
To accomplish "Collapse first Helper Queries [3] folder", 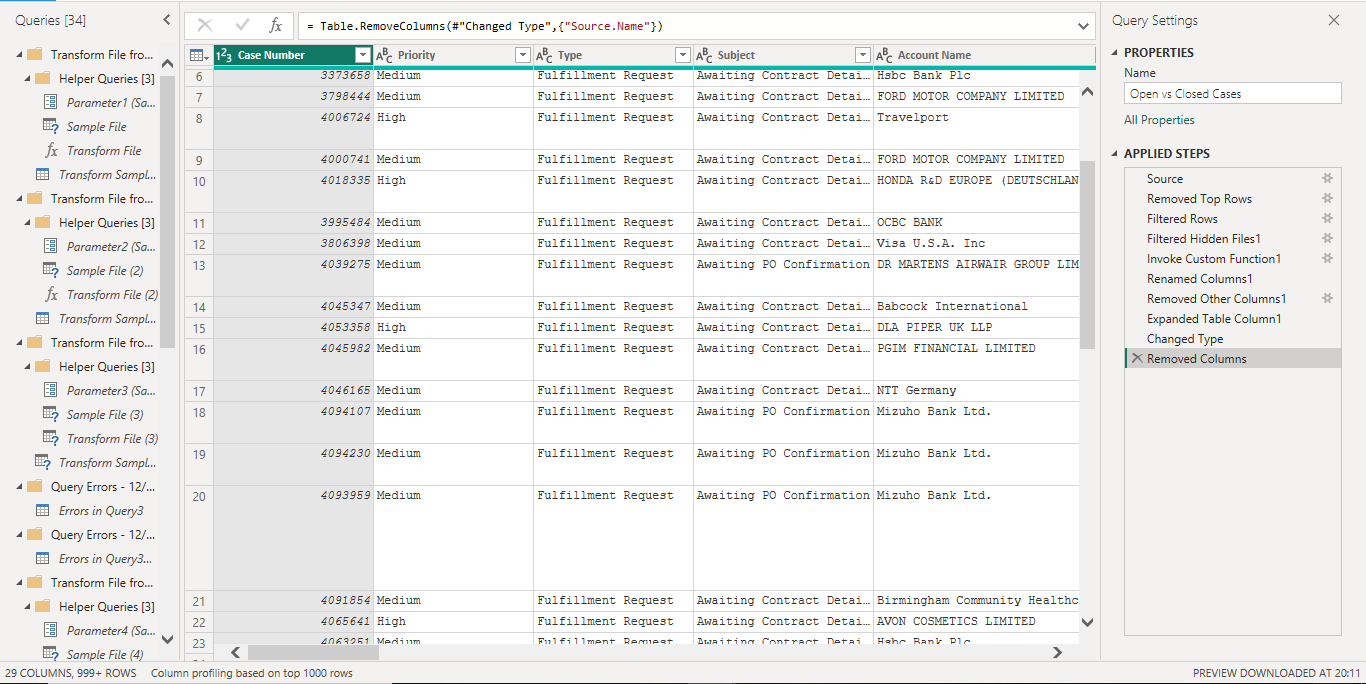I will 27,79.
